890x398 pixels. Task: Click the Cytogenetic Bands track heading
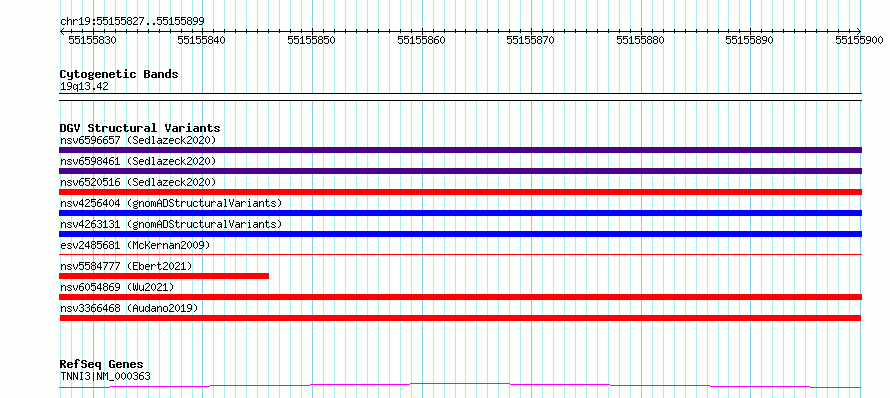(119, 74)
